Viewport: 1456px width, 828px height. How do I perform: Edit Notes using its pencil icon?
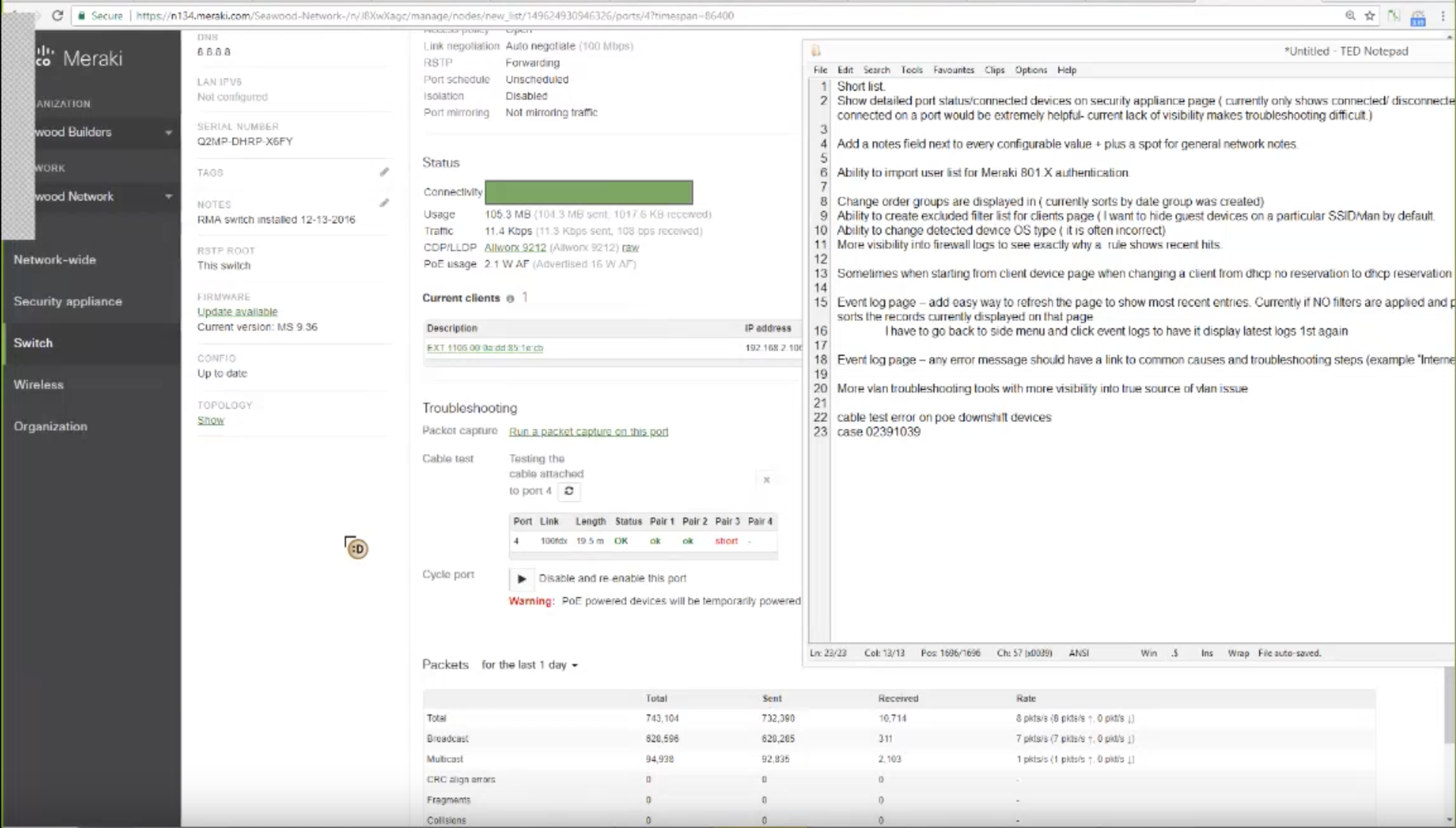[x=385, y=202]
